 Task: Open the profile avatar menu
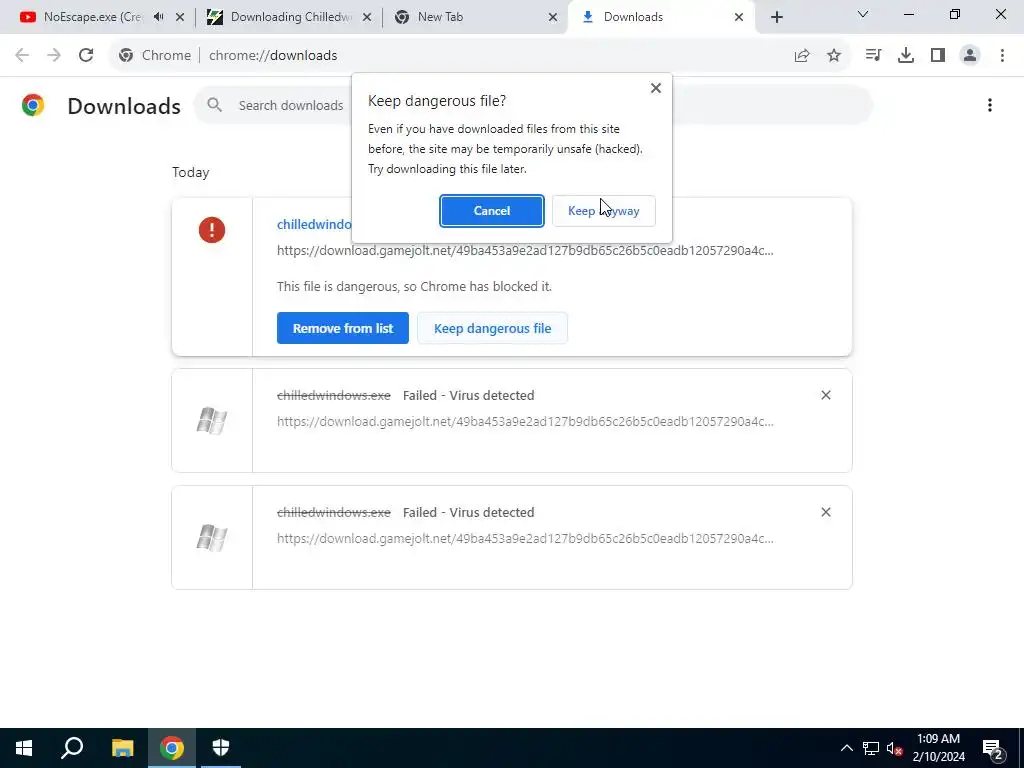click(970, 56)
